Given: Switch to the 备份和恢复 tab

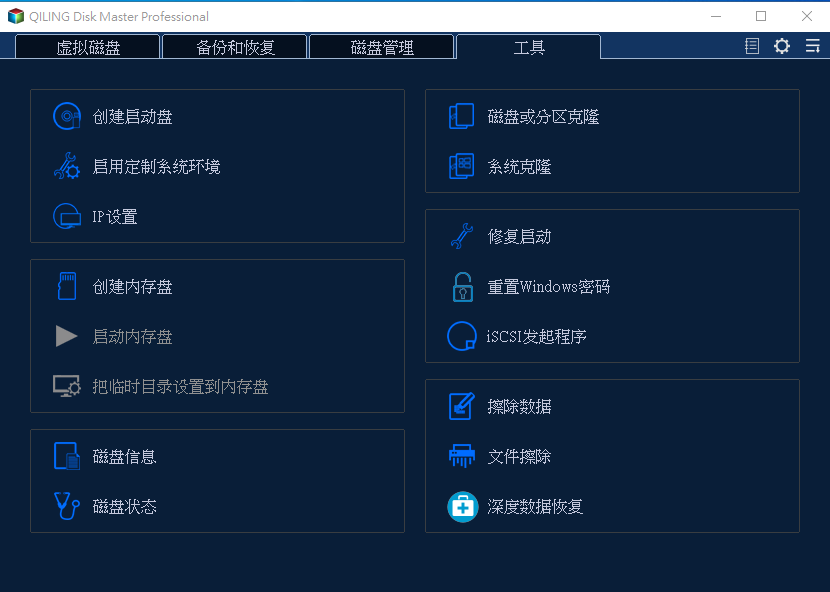Looking at the screenshot, I should (235, 47).
